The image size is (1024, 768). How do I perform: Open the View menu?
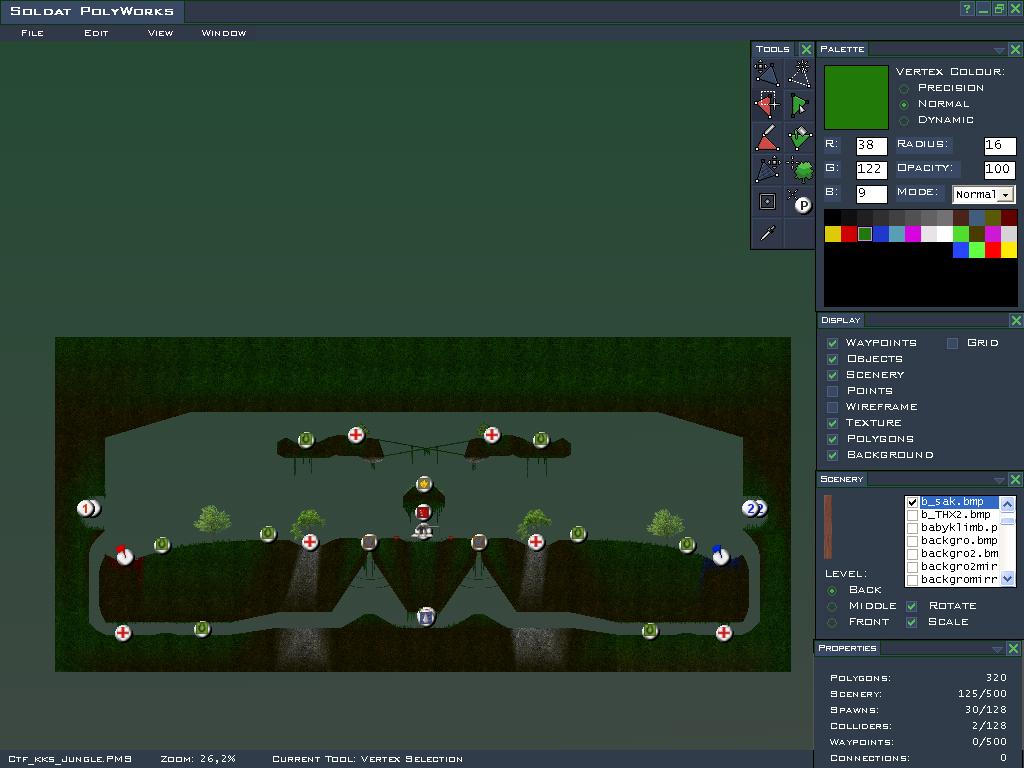tap(160, 32)
